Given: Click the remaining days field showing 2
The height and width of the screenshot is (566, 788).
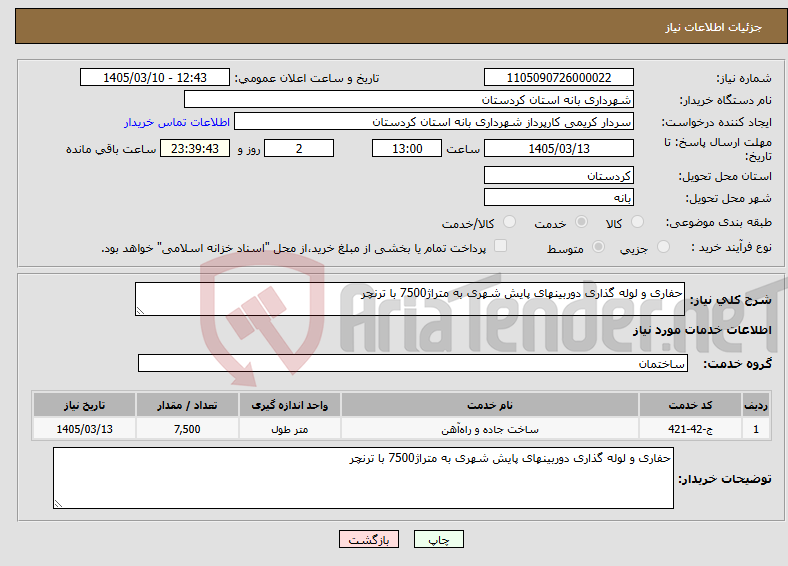Looking at the screenshot, I should pos(299,148).
